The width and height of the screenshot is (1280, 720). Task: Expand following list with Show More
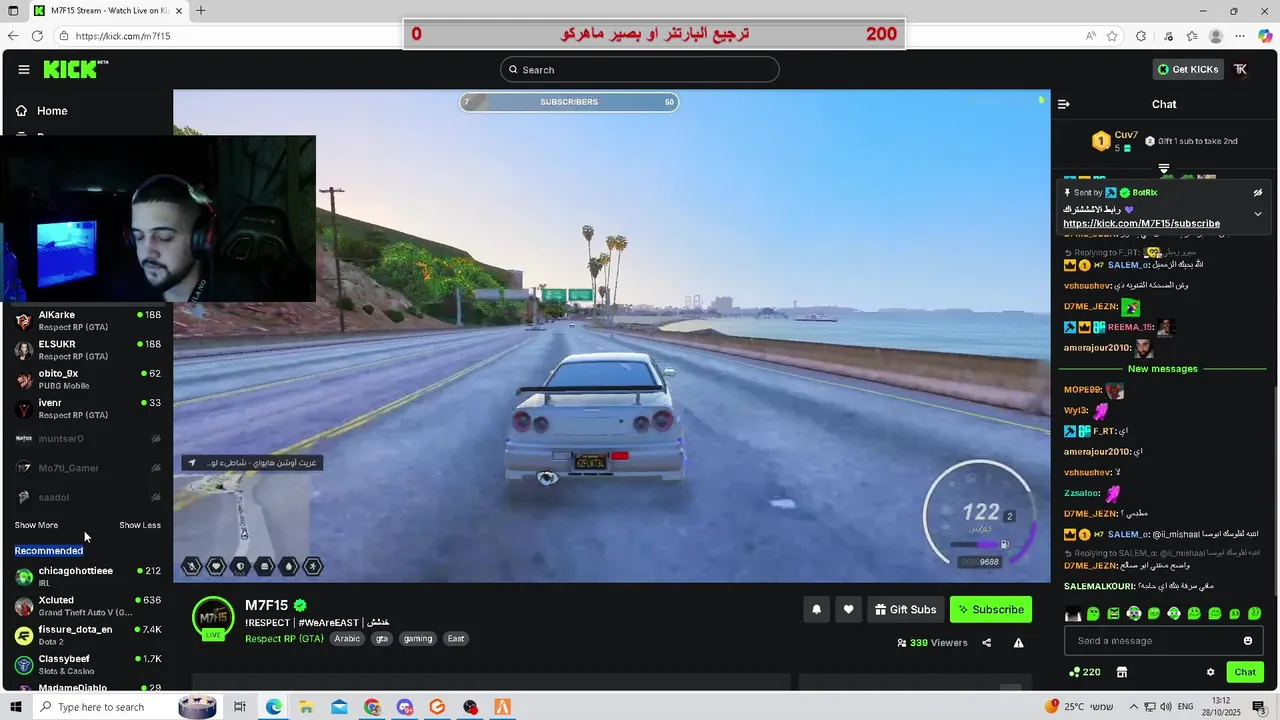36,525
